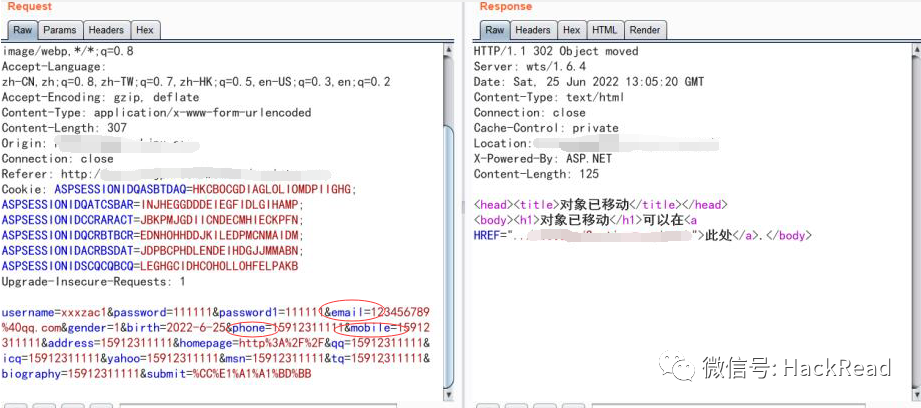Image resolution: width=921 pixels, height=408 pixels.
Task: Switch to the Request Raw tab
Action: (x=22, y=30)
